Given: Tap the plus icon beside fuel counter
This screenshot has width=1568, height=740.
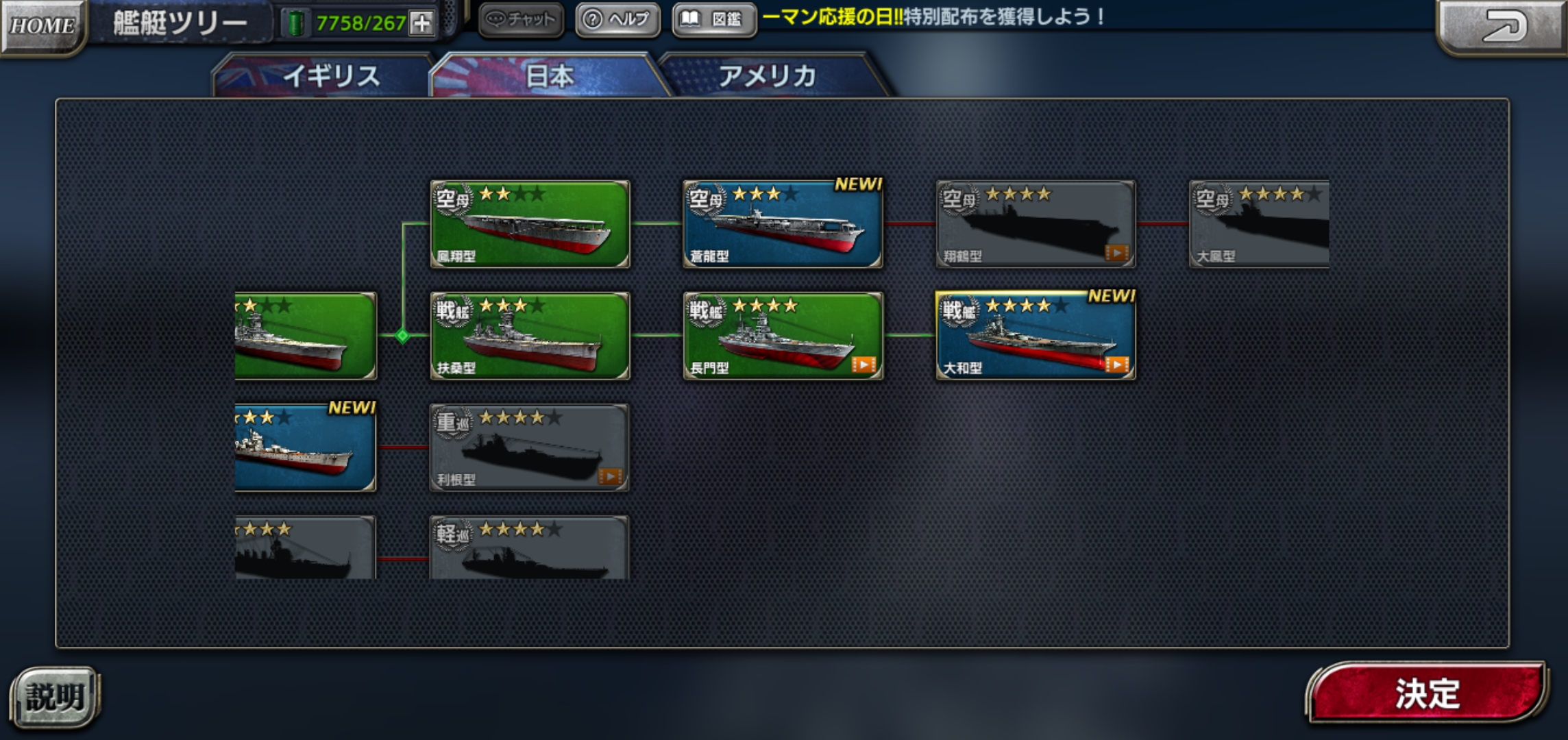Looking at the screenshot, I should [421, 23].
